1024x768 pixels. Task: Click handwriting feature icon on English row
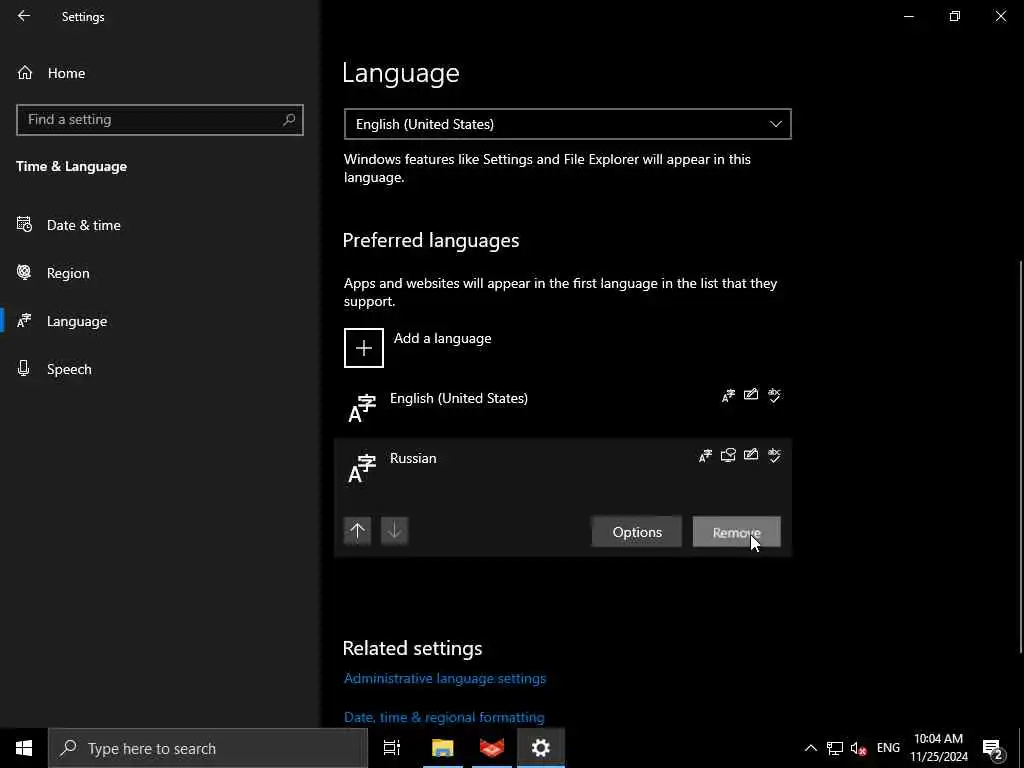coord(751,394)
